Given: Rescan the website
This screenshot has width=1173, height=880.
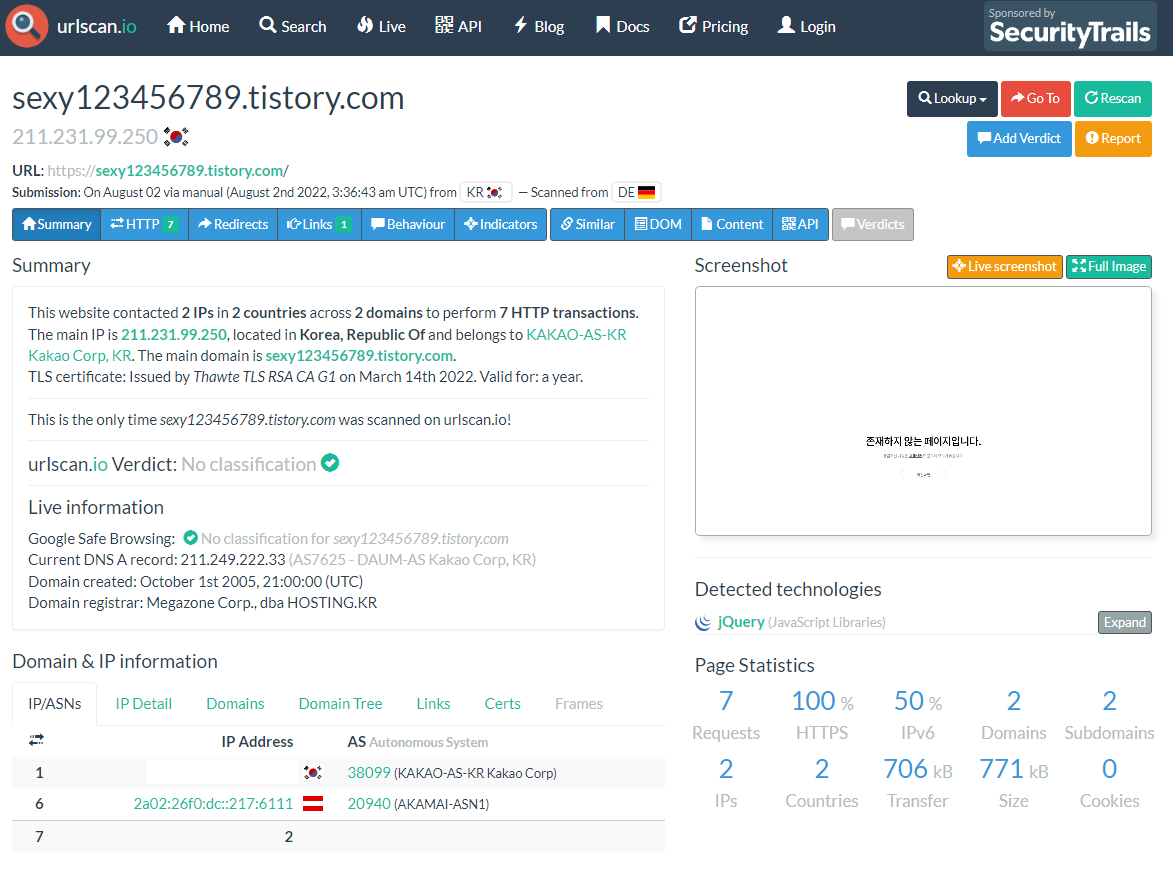Looking at the screenshot, I should tap(1113, 99).
